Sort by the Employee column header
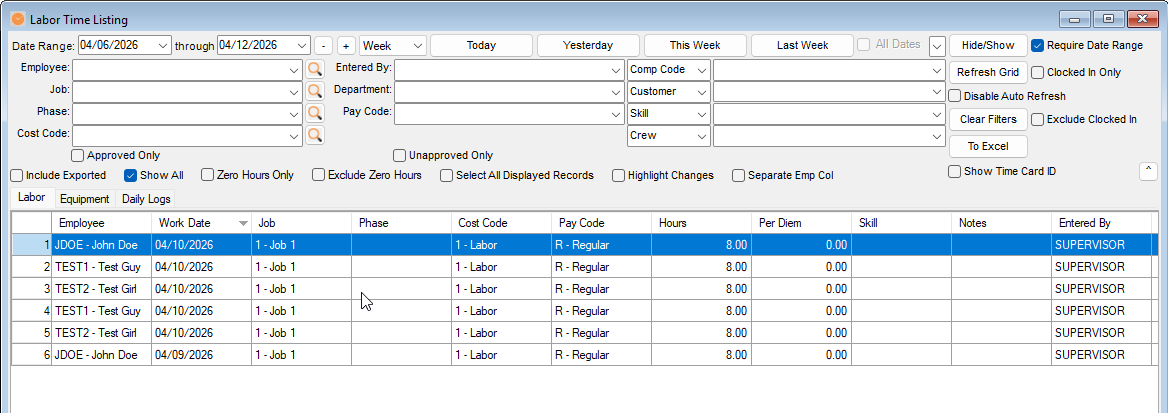The width and height of the screenshot is (1168, 413). click(x=101, y=223)
